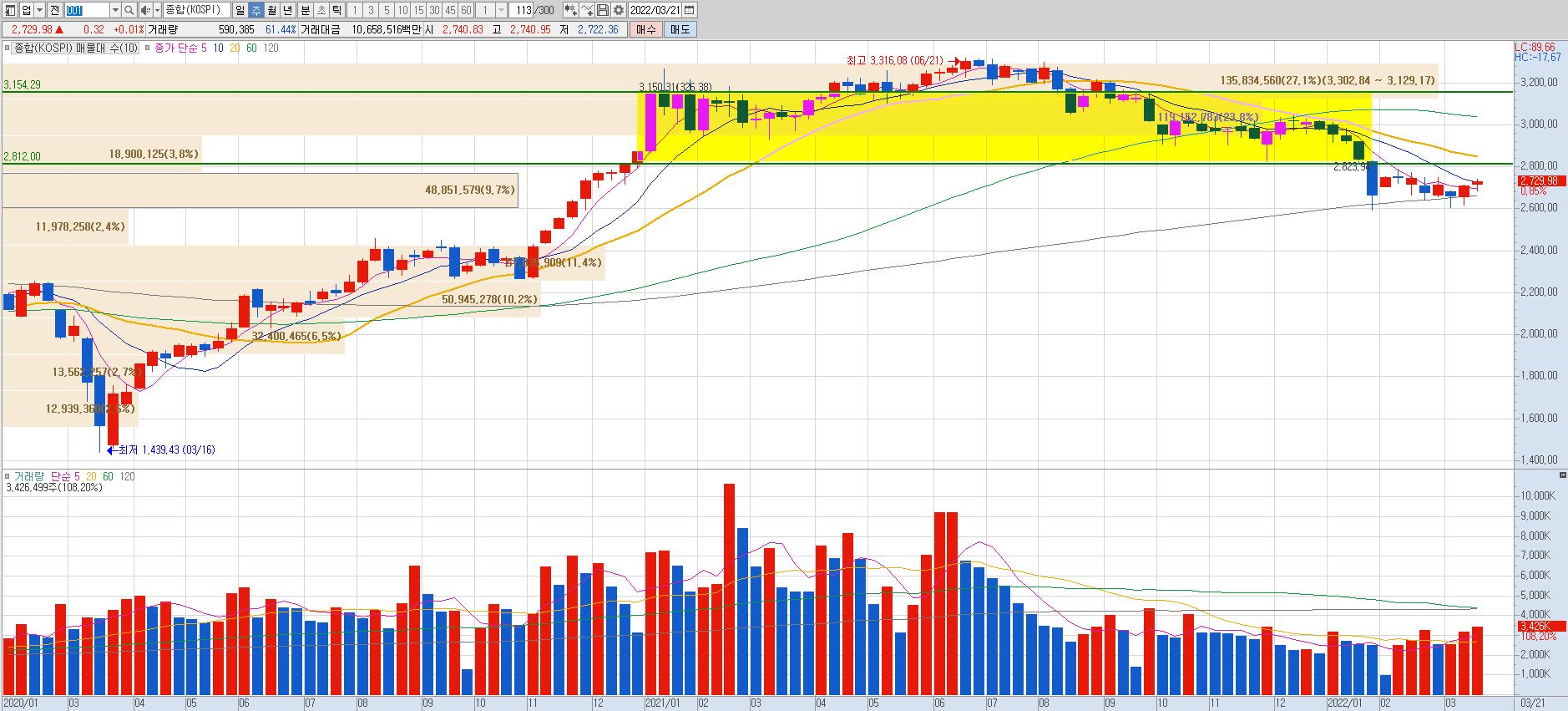Click the 61.44% volume ratio value
Viewport: 1568px width, 711px height.
pos(281,29)
